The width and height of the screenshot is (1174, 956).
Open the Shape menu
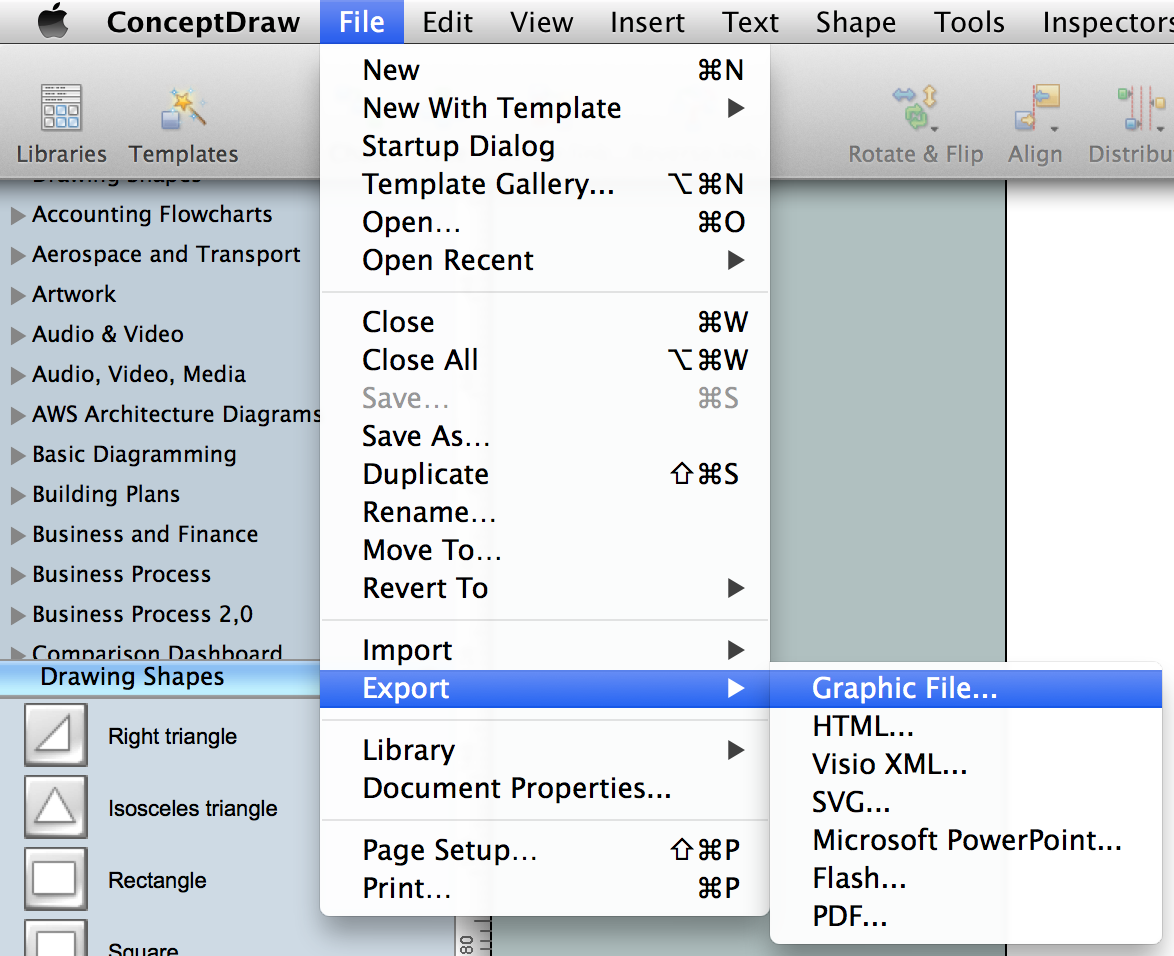(855, 22)
